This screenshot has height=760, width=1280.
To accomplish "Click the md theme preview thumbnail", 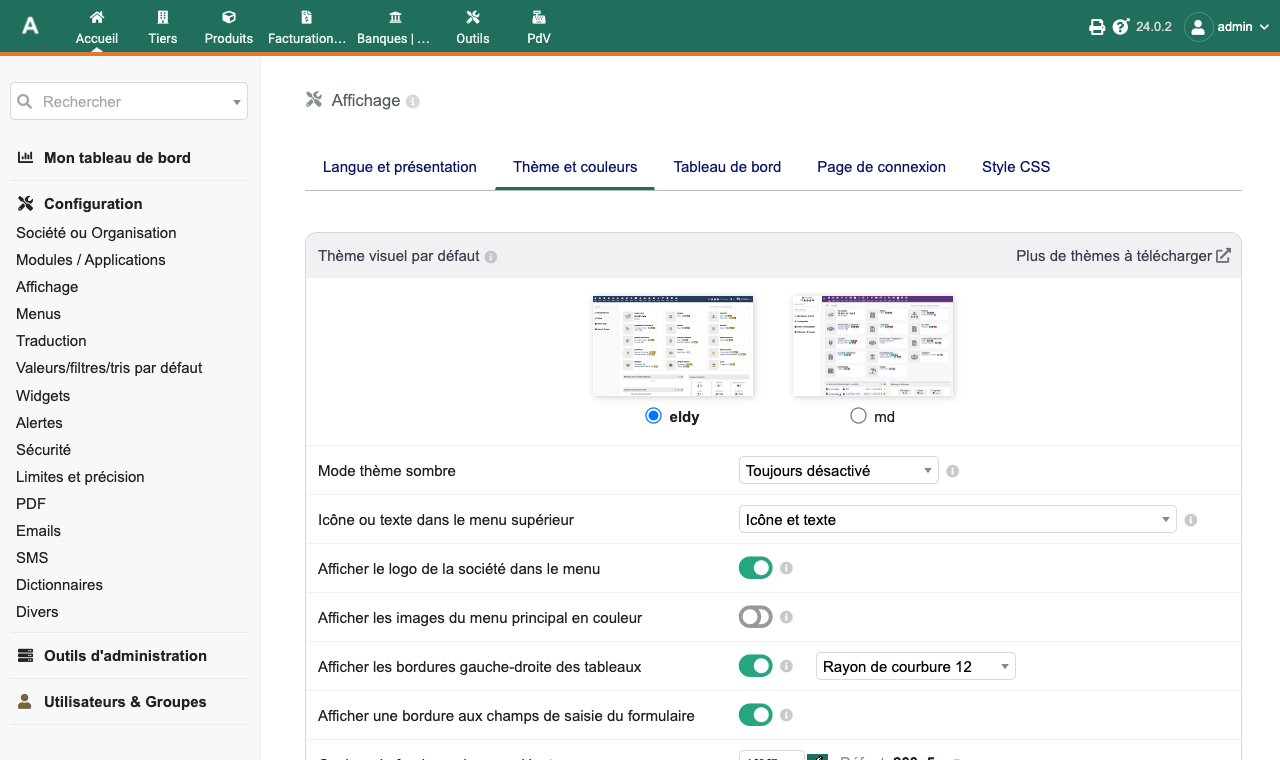I will 873,346.
